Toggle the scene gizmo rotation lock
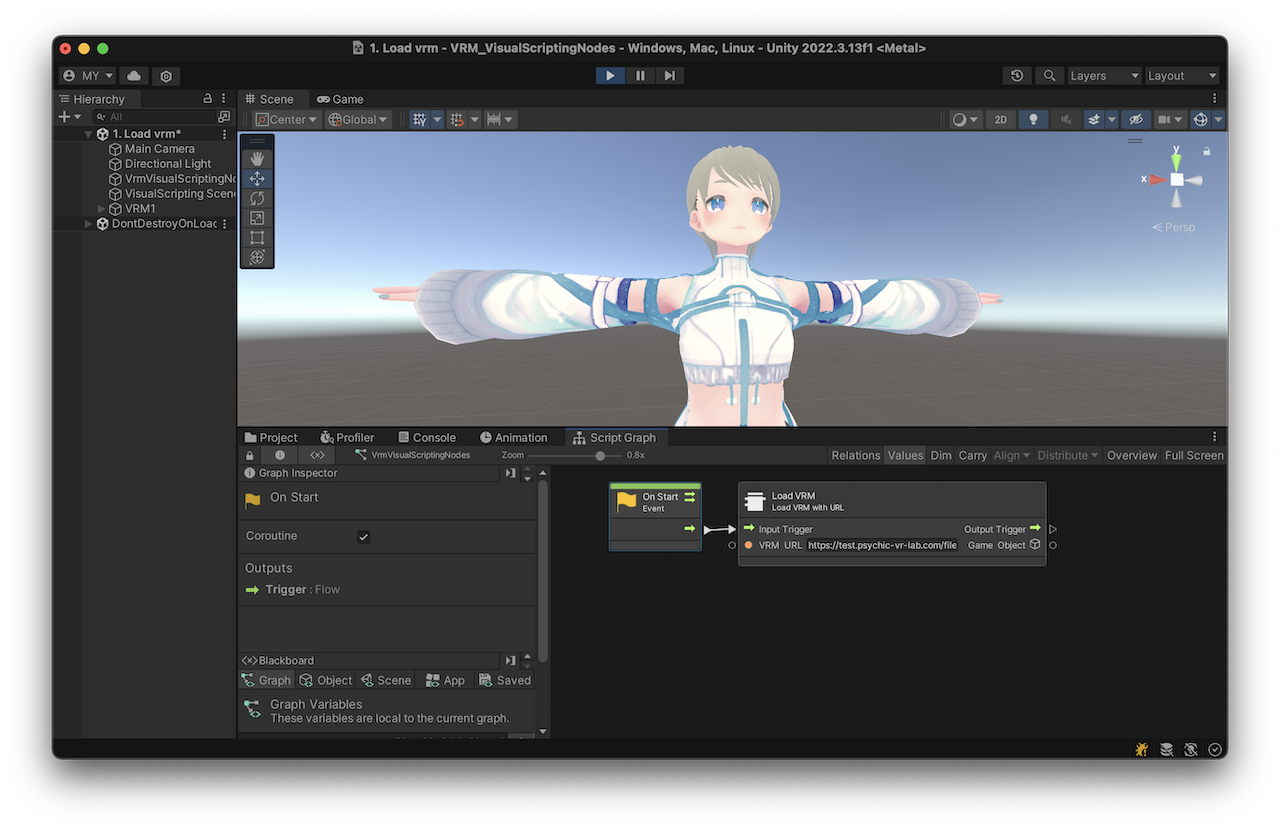This screenshot has width=1280, height=828. tap(1207, 151)
